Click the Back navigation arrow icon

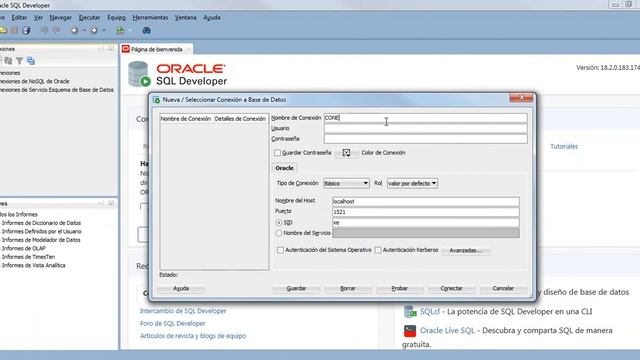(74, 31)
